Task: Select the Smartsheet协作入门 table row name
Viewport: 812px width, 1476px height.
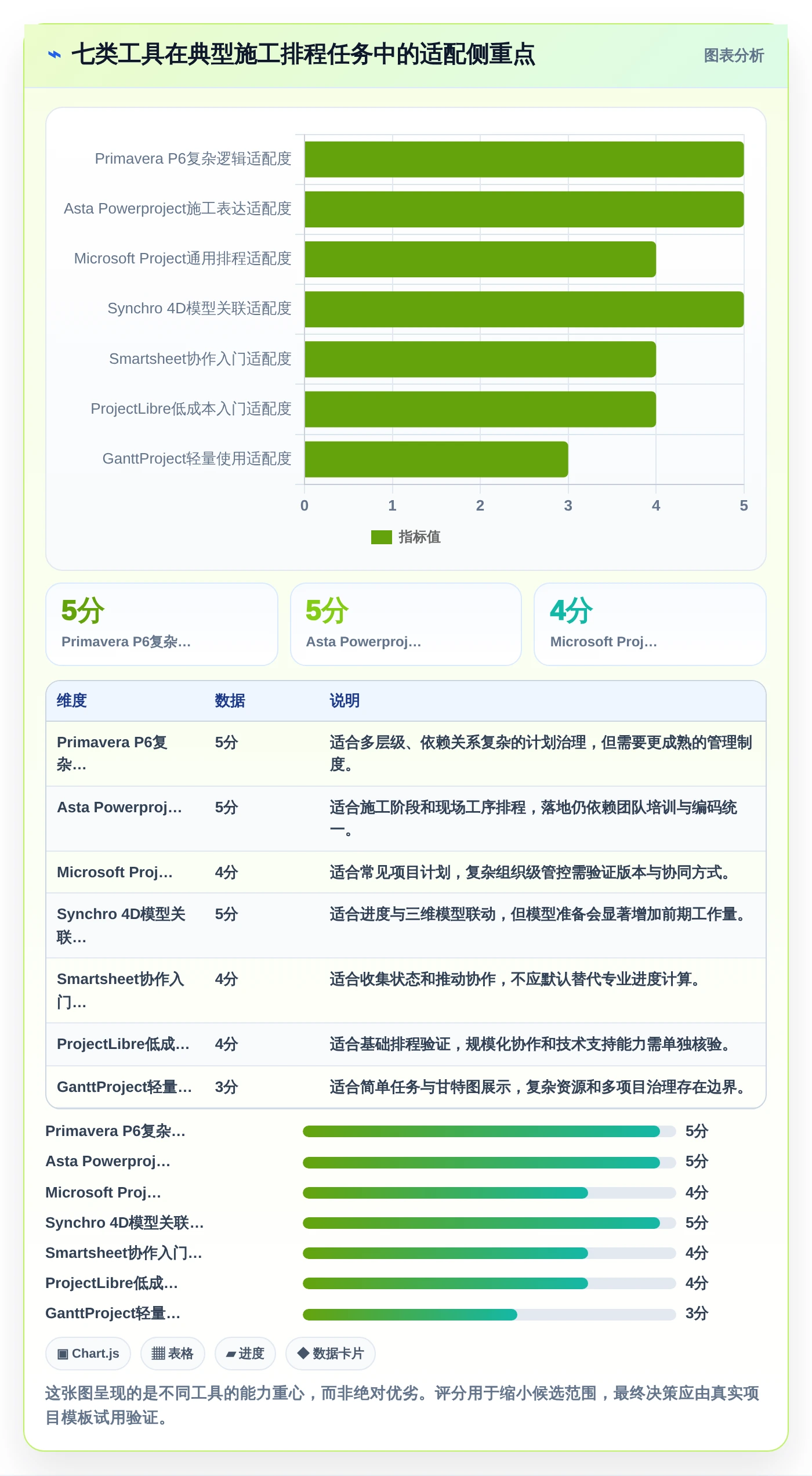Action: pos(120,990)
